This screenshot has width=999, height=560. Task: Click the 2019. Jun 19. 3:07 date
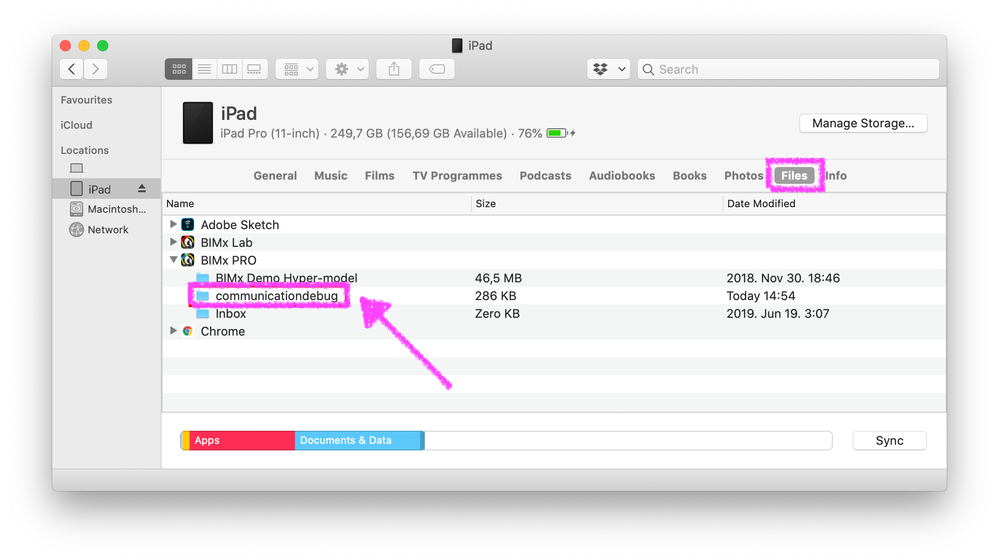coord(778,313)
